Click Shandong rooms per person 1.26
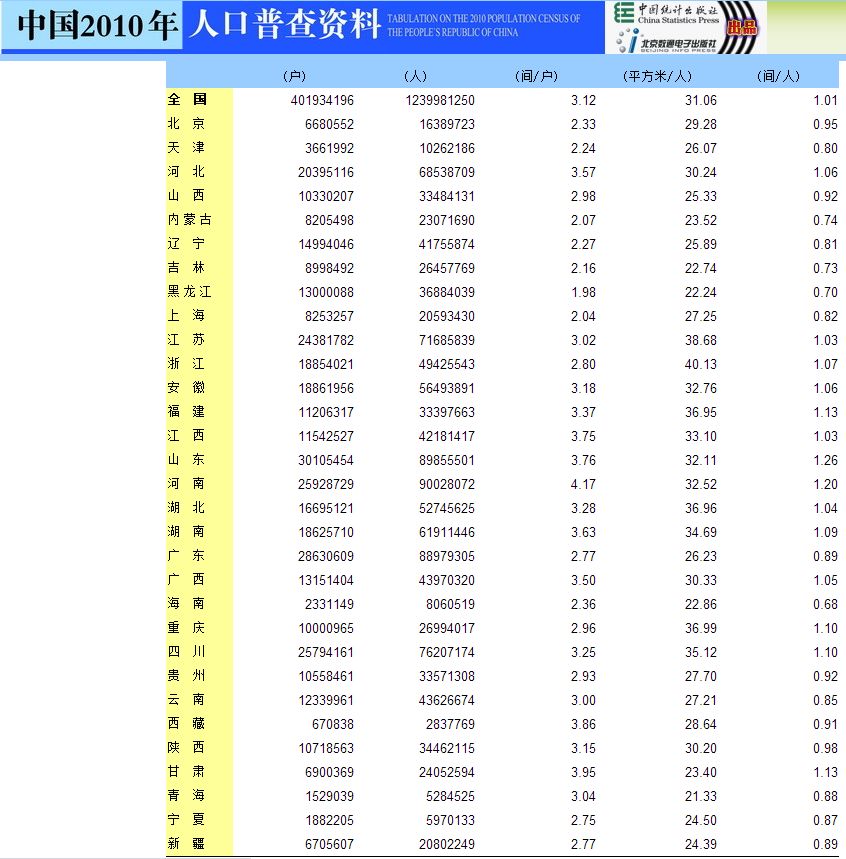846x859 pixels. click(x=825, y=460)
